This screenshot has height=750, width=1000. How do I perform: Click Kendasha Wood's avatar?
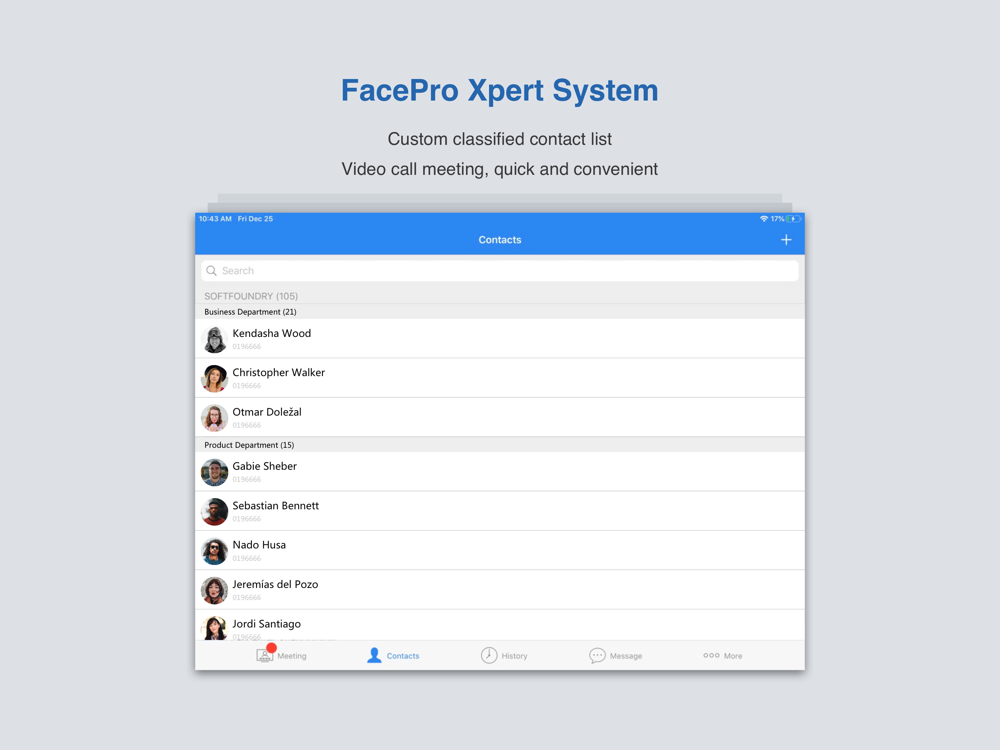click(x=214, y=339)
